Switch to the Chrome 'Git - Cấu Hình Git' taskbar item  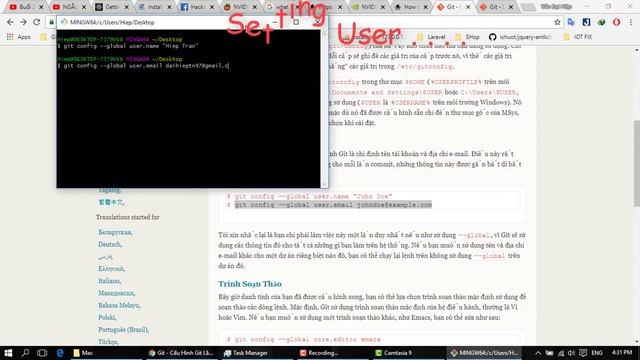coord(181,353)
